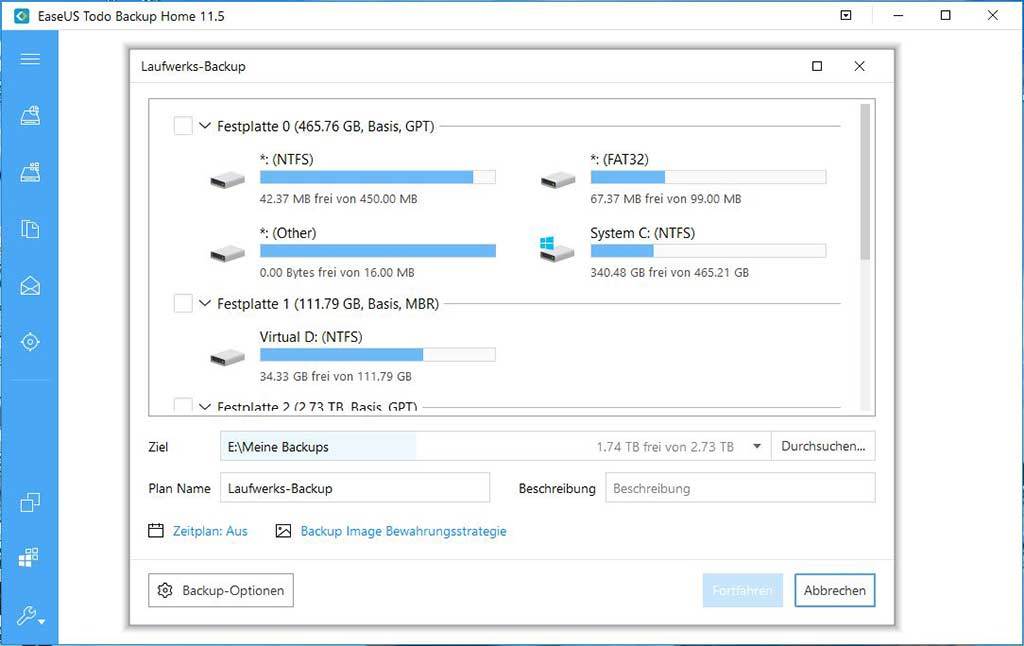The width and height of the screenshot is (1024, 646).
Task: Click System C: usage bar
Action: [x=708, y=250]
